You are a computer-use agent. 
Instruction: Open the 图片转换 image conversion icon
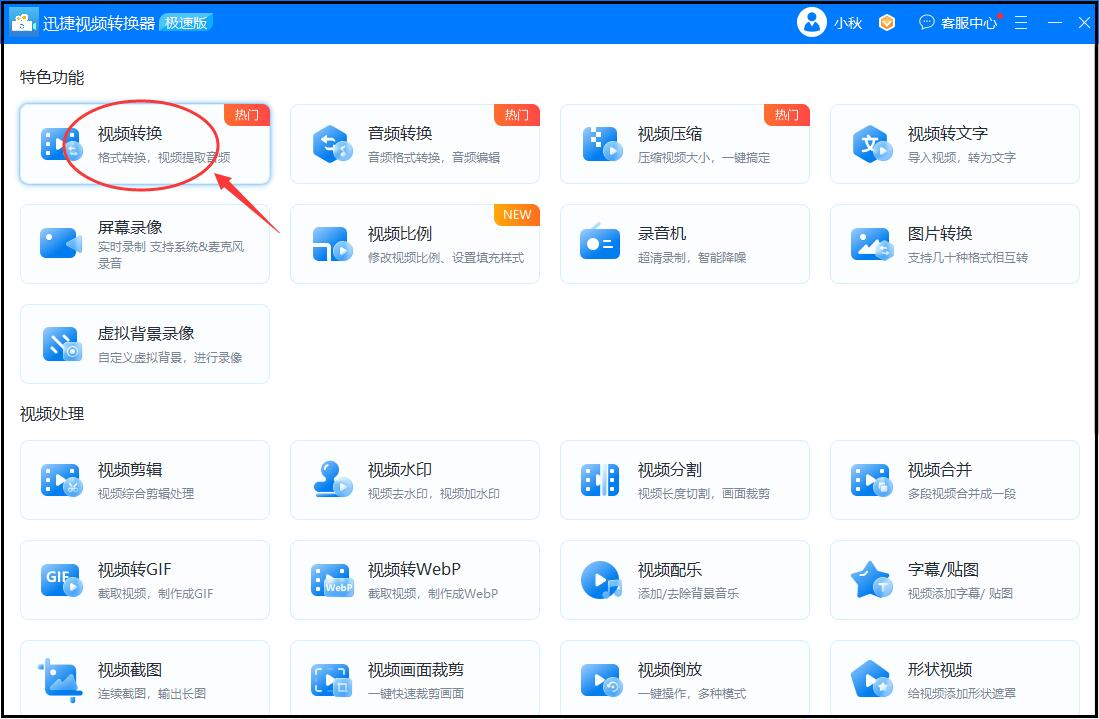click(872, 244)
